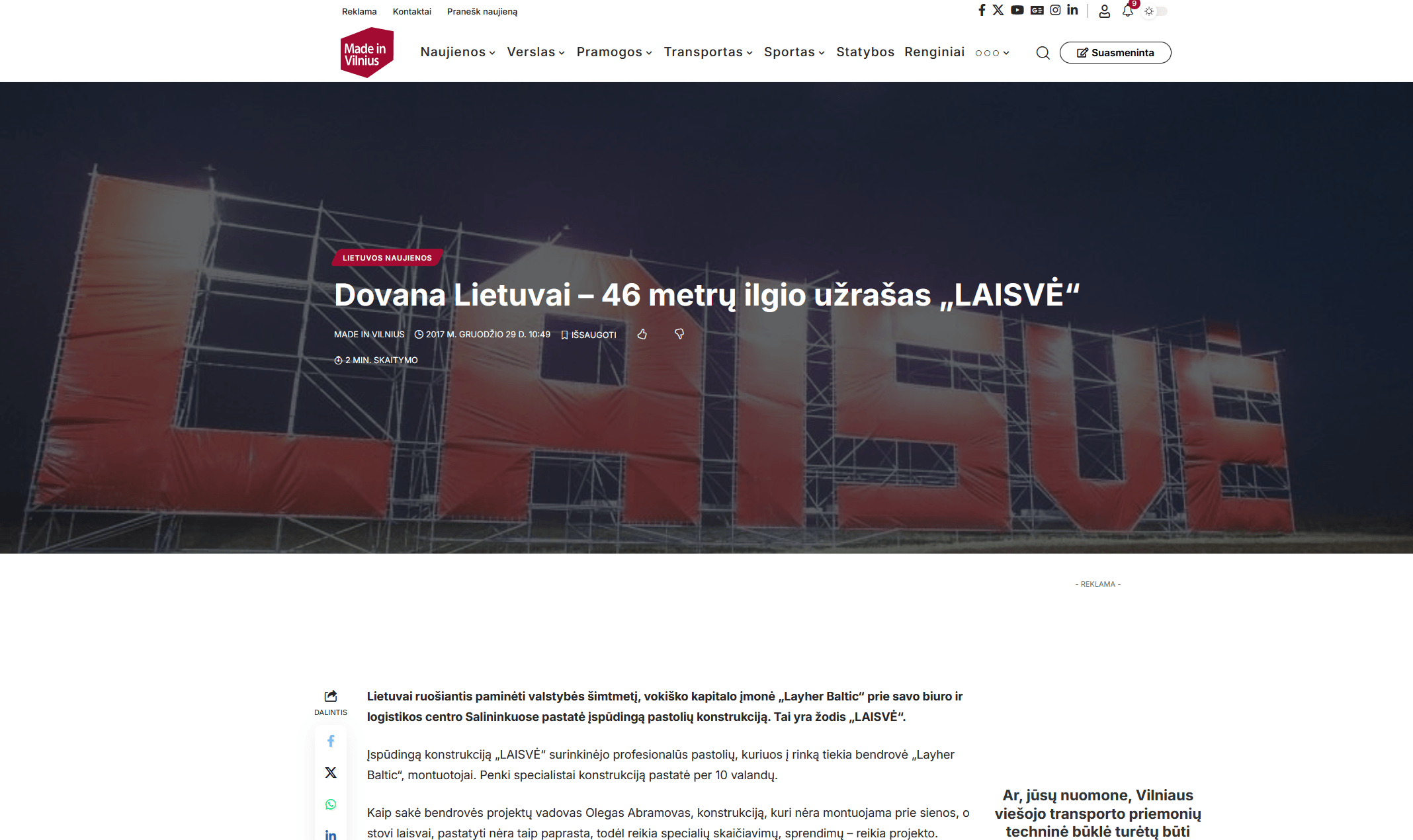The image size is (1413, 840).
Task: Share article via WhatsApp sidebar icon
Action: pos(331,804)
